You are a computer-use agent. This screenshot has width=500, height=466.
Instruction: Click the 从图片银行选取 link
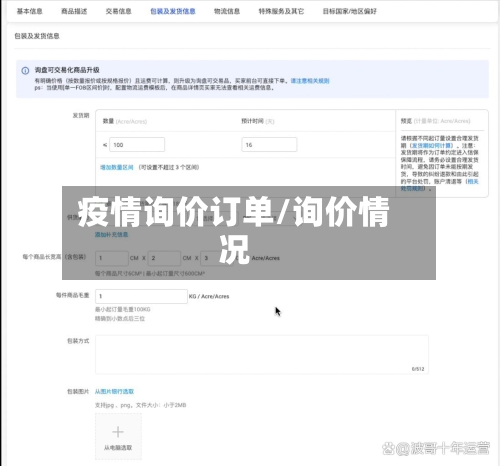pyautogui.click(x=114, y=391)
